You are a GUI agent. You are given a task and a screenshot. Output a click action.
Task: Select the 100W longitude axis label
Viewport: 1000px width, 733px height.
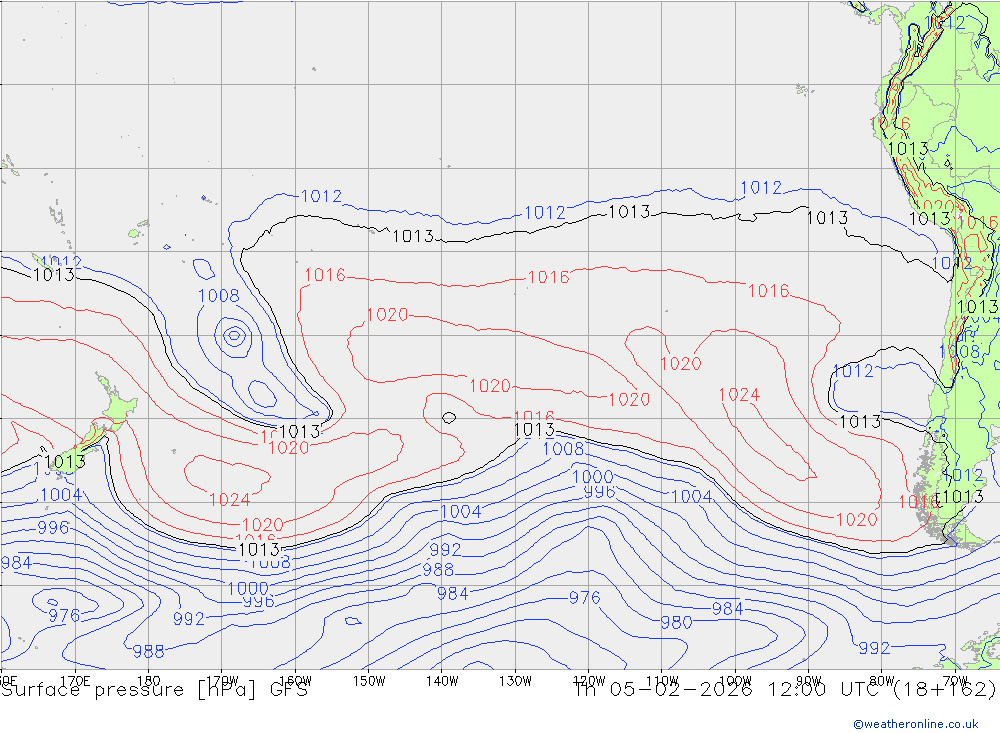pos(735,681)
